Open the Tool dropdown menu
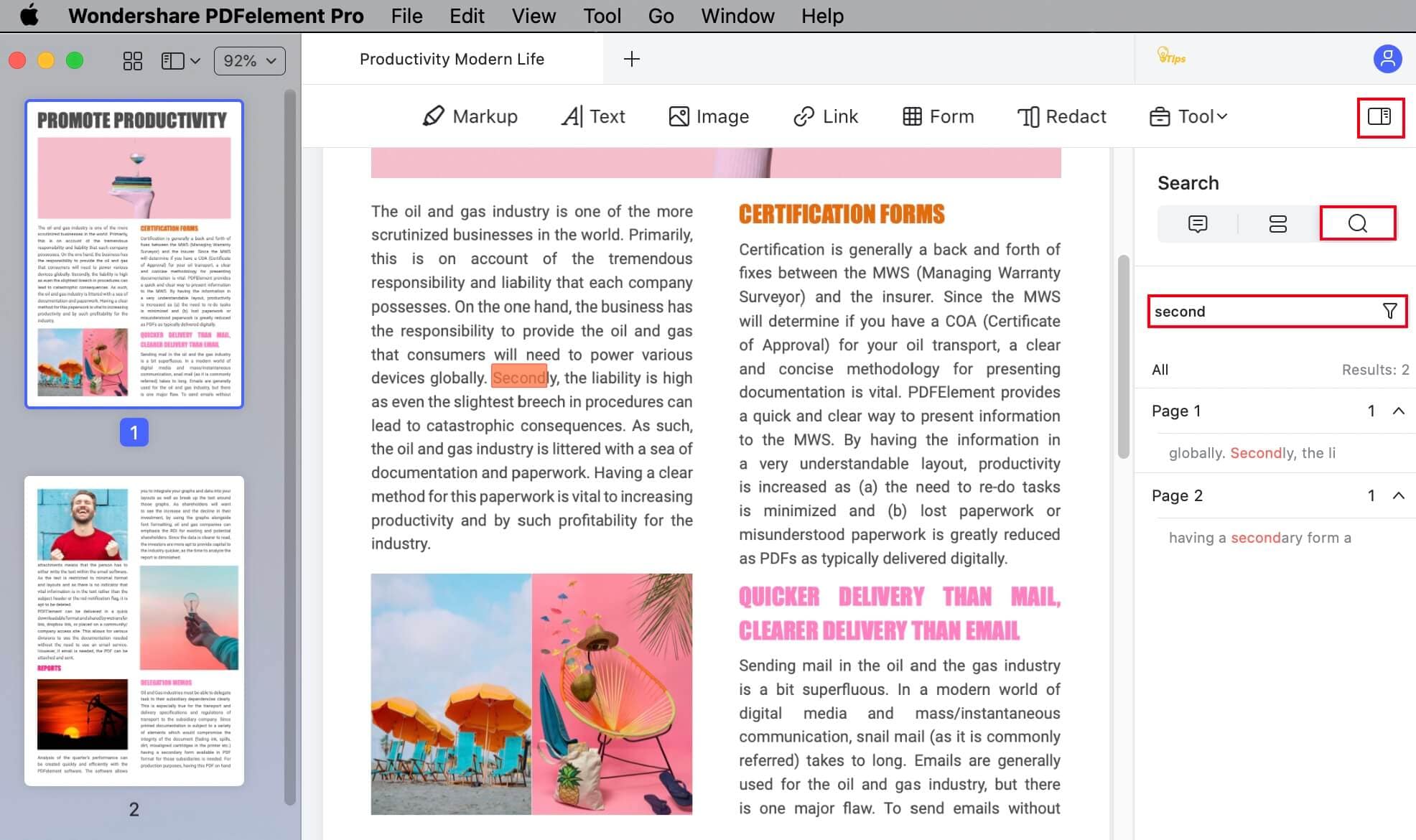 coord(1188,116)
